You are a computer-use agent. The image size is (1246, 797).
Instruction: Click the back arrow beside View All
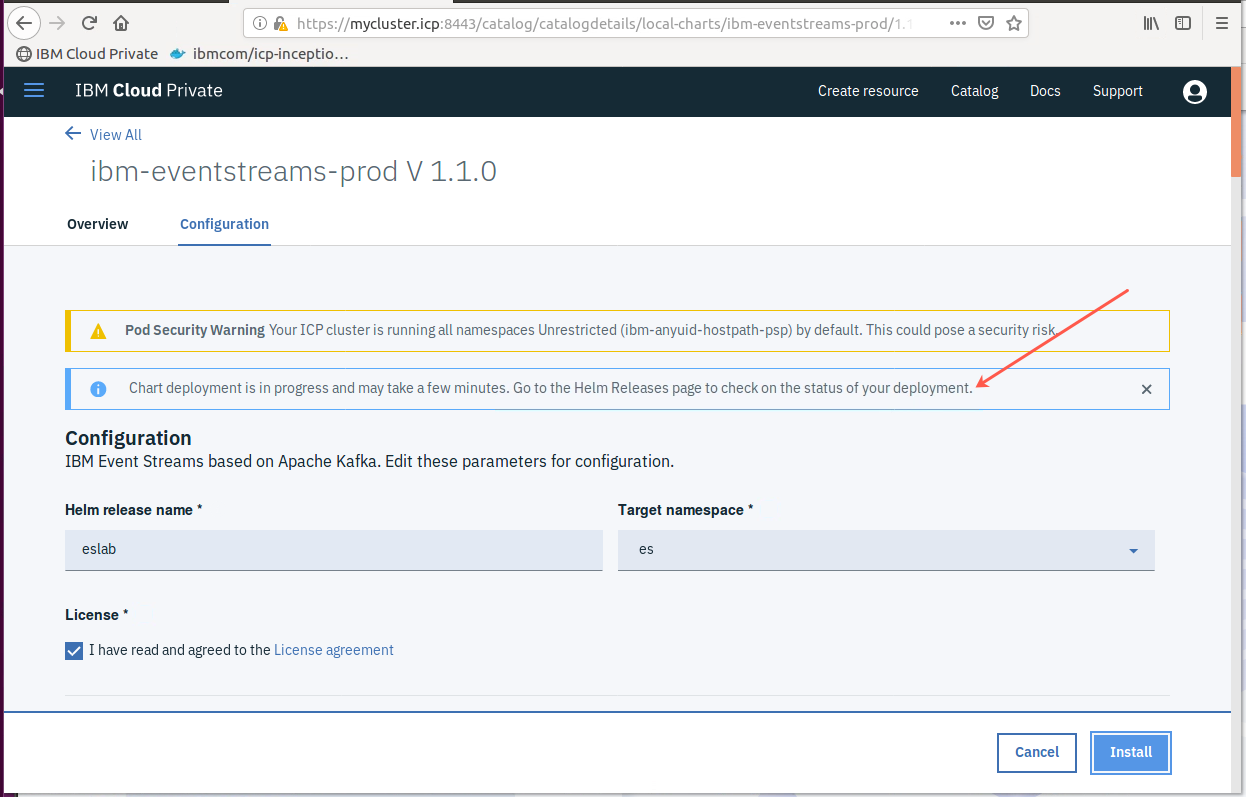click(x=72, y=134)
